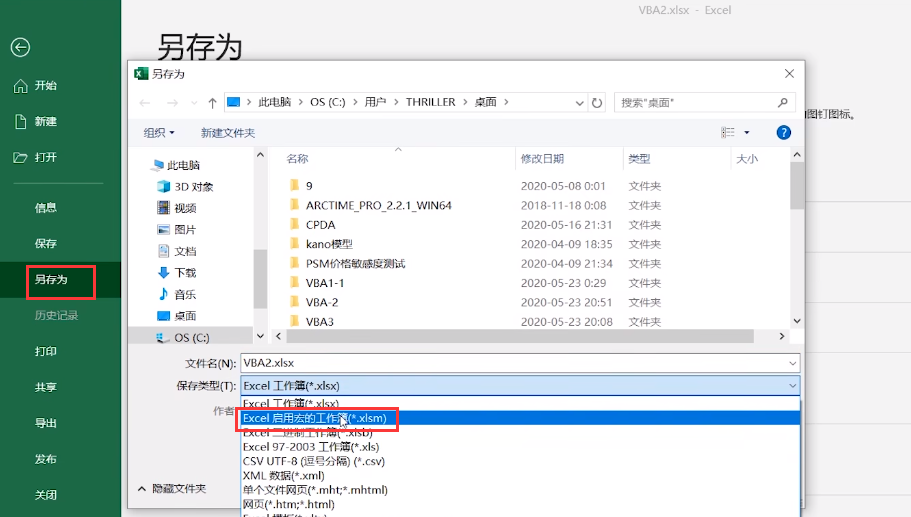
Task: Close the 另存为 dialog
Action: pyautogui.click(x=789, y=73)
